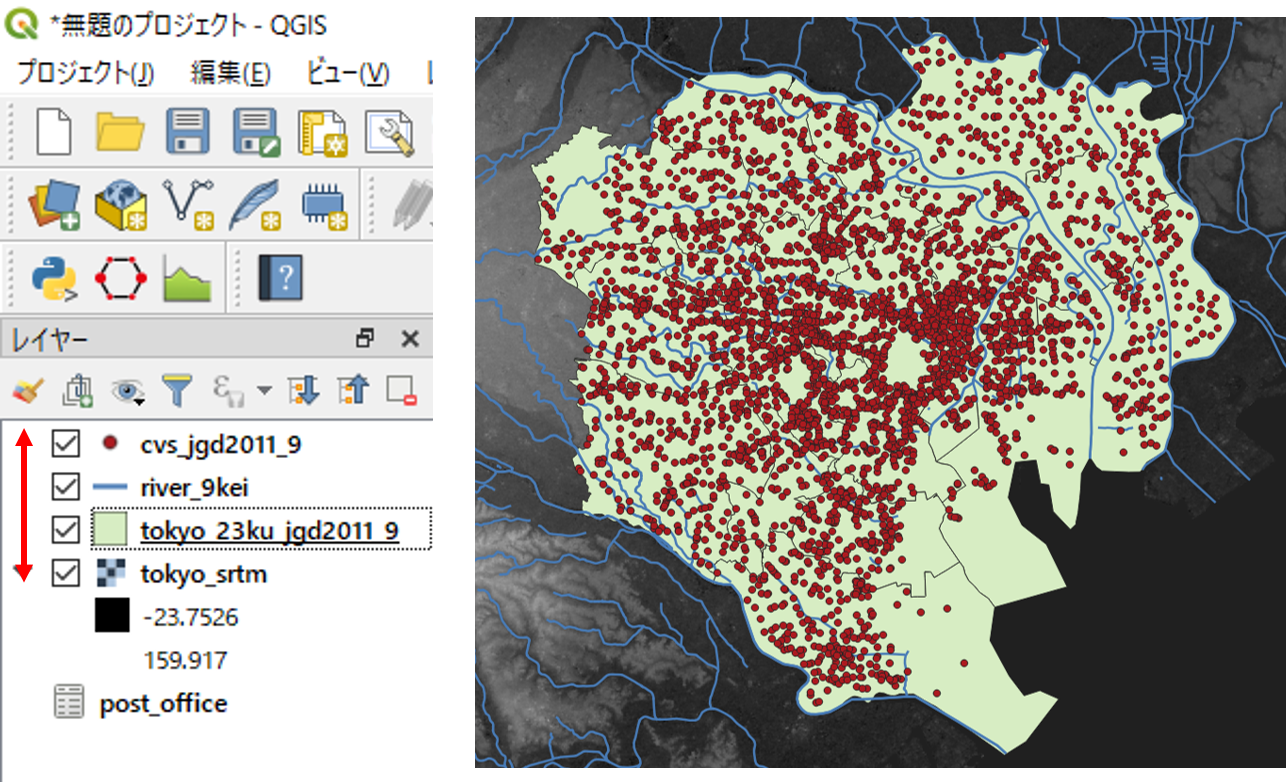Toggle visibility of tokyo_23ku_jgd2011_9 layer

65,530
